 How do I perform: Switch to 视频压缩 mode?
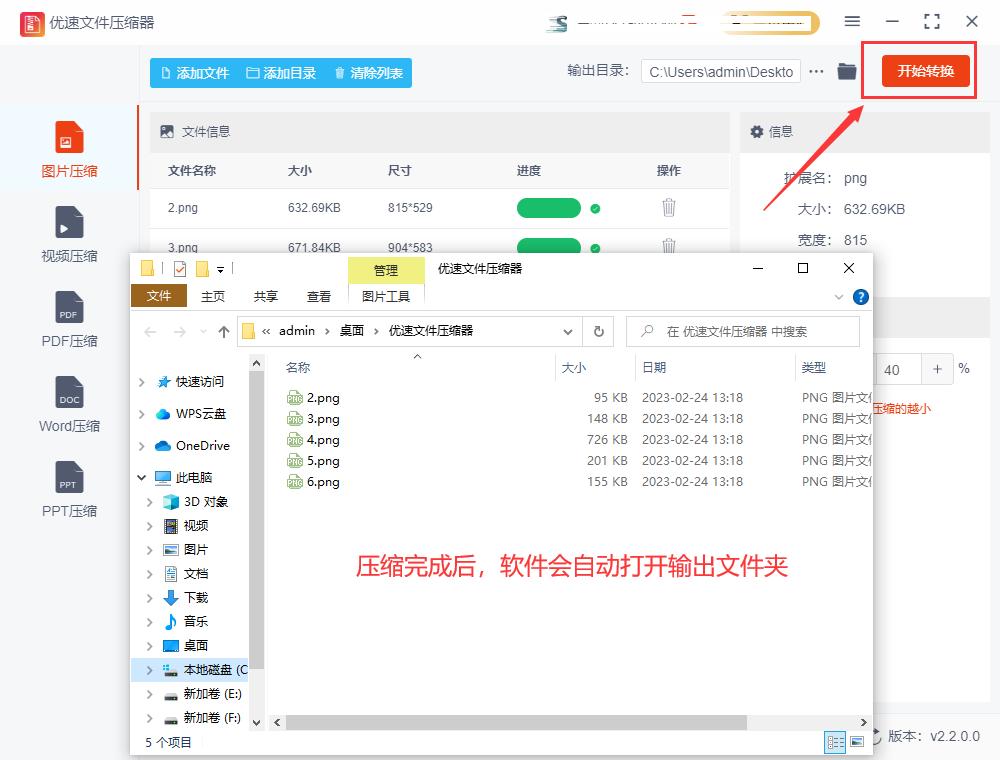tap(68, 233)
